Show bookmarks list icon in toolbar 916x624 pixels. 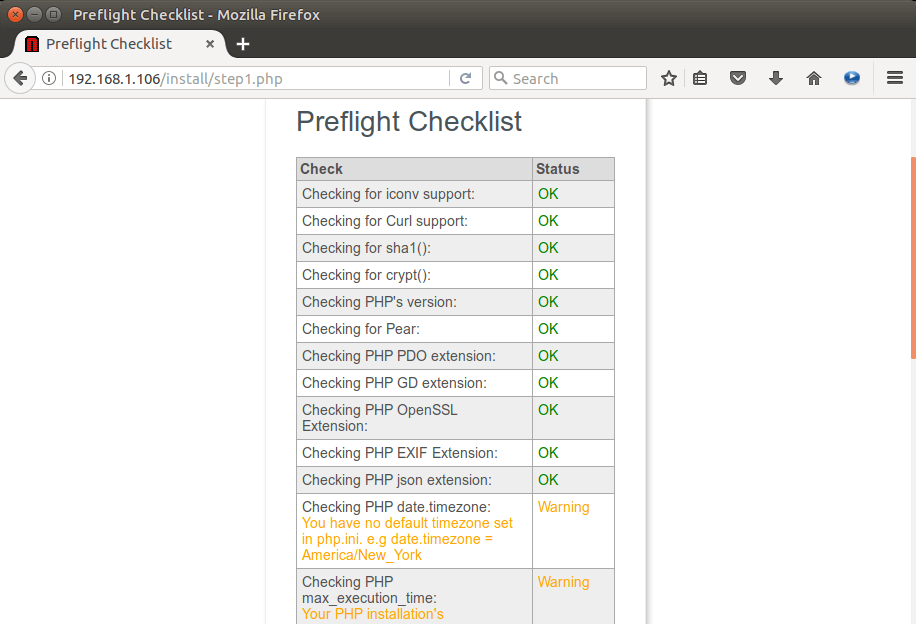(701, 78)
